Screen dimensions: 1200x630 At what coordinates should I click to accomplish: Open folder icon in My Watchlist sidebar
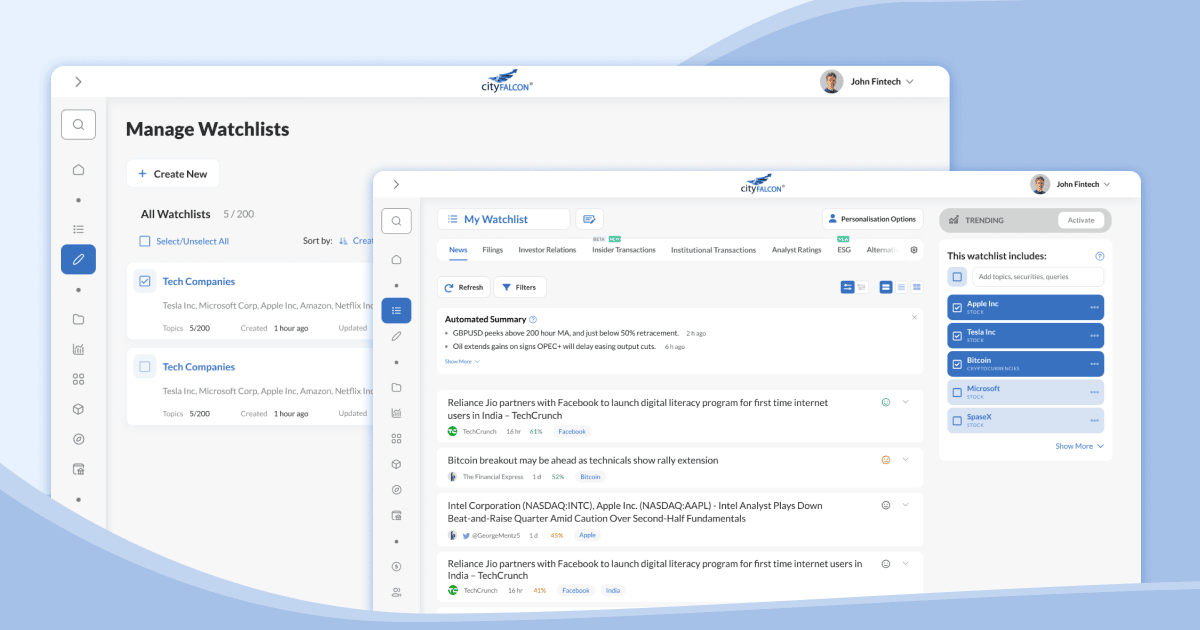(x=396, y=387)
